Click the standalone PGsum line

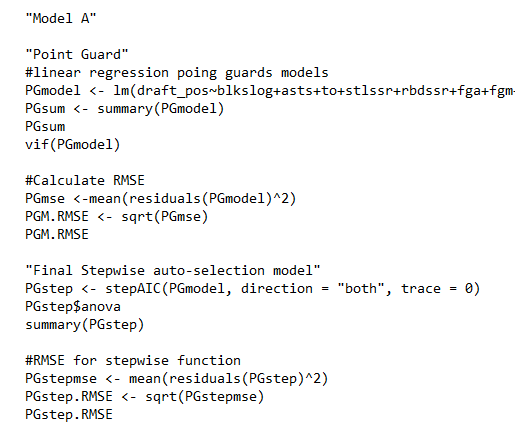tap(45, 127)
